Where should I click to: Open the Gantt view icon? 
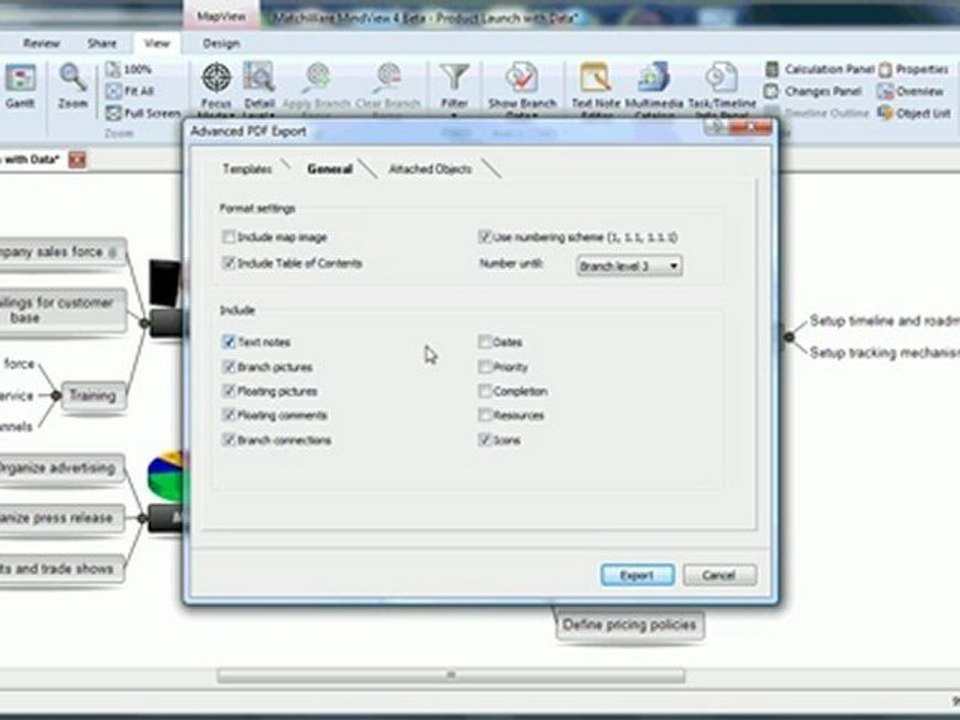[20, 86]
